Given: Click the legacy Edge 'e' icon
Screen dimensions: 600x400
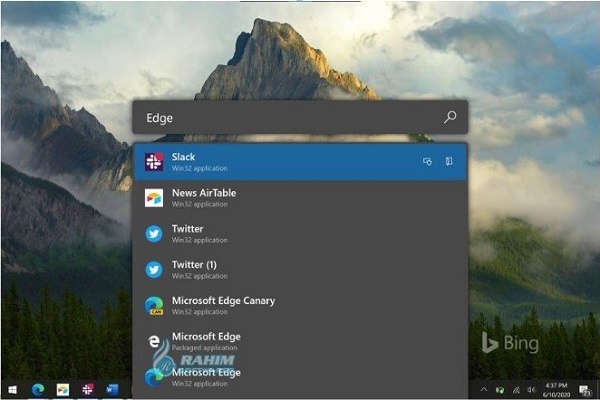Looking at the screenshot, I should 154,341.
